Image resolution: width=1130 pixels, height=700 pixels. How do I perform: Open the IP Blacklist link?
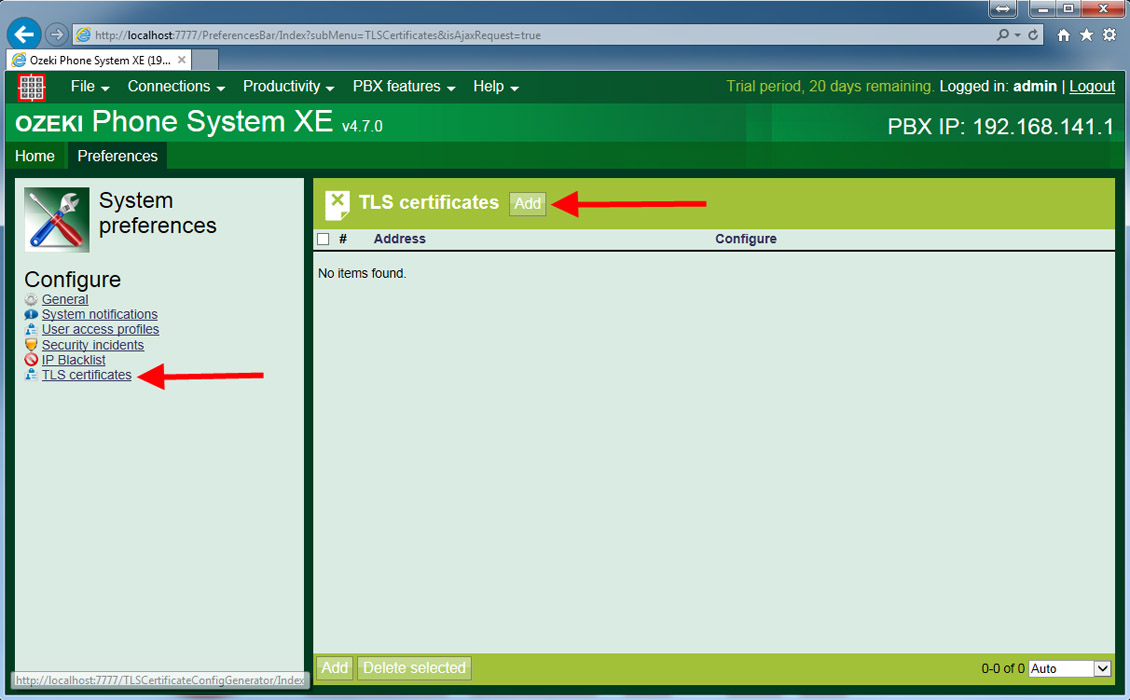pyautogui.click(x=74, y=360)
